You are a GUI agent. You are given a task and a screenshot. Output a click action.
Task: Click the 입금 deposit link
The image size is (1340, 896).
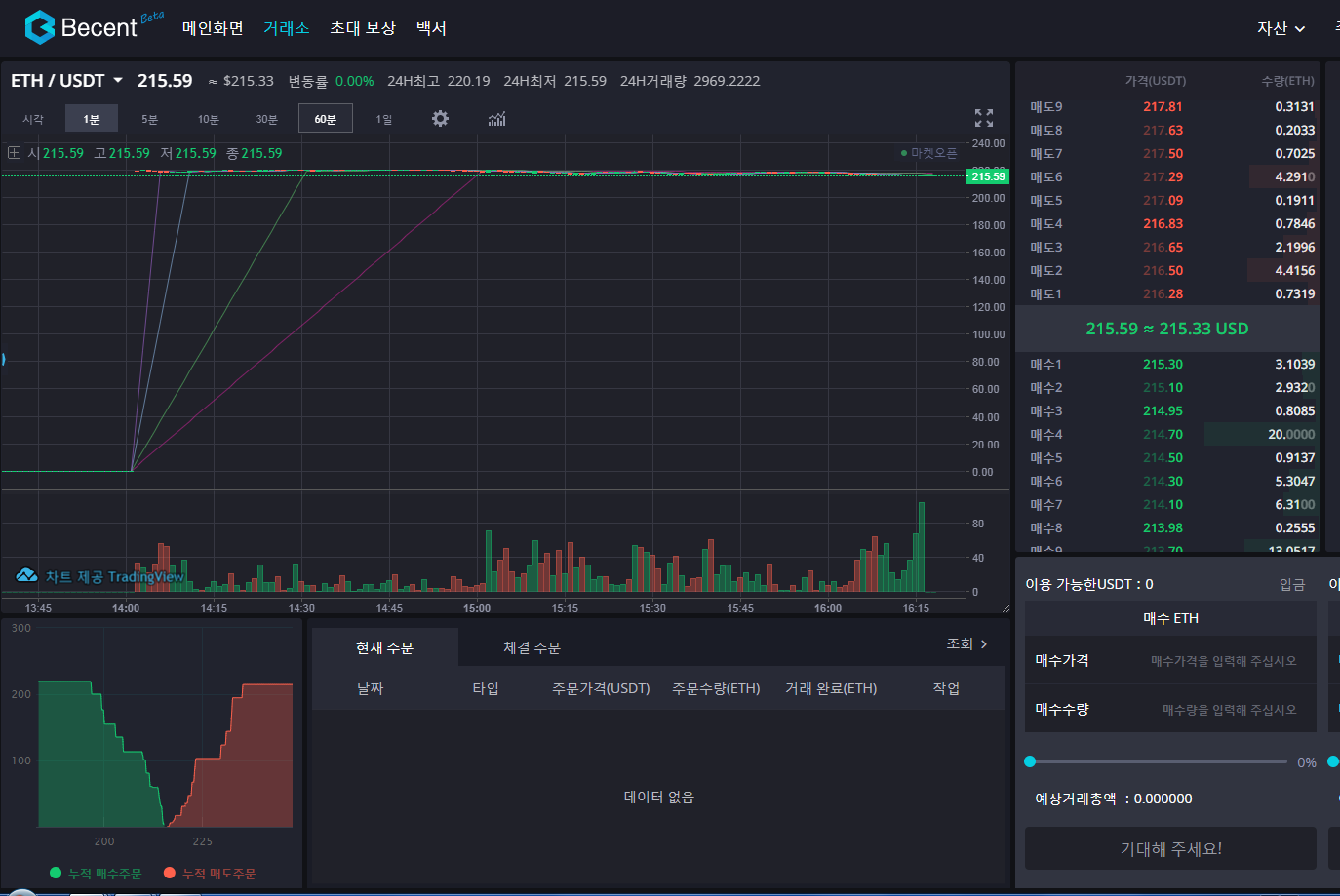pos(1292,584)
